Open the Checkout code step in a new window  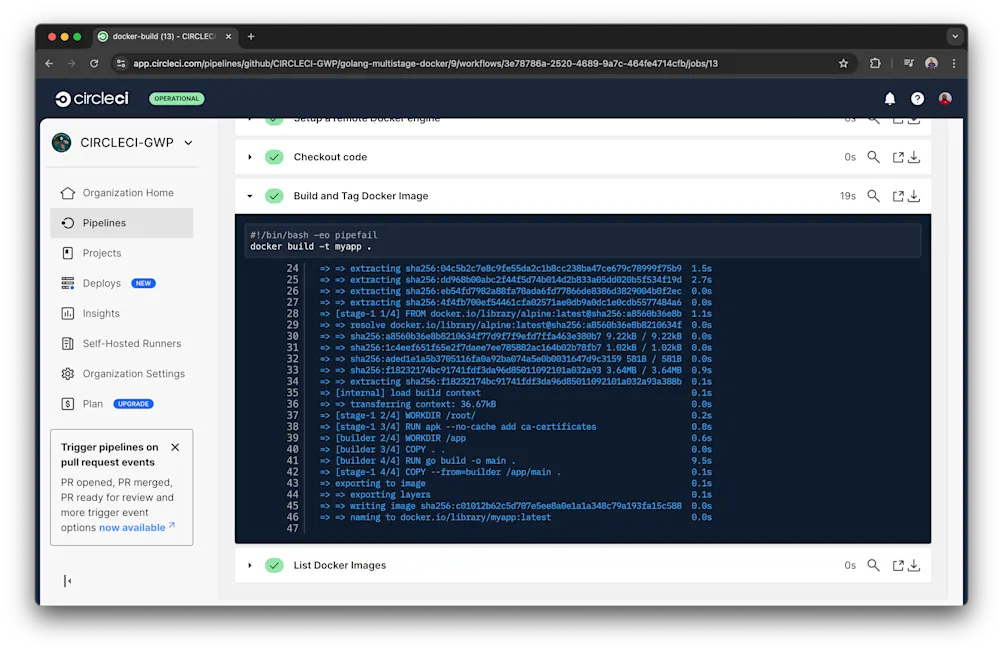892,157
